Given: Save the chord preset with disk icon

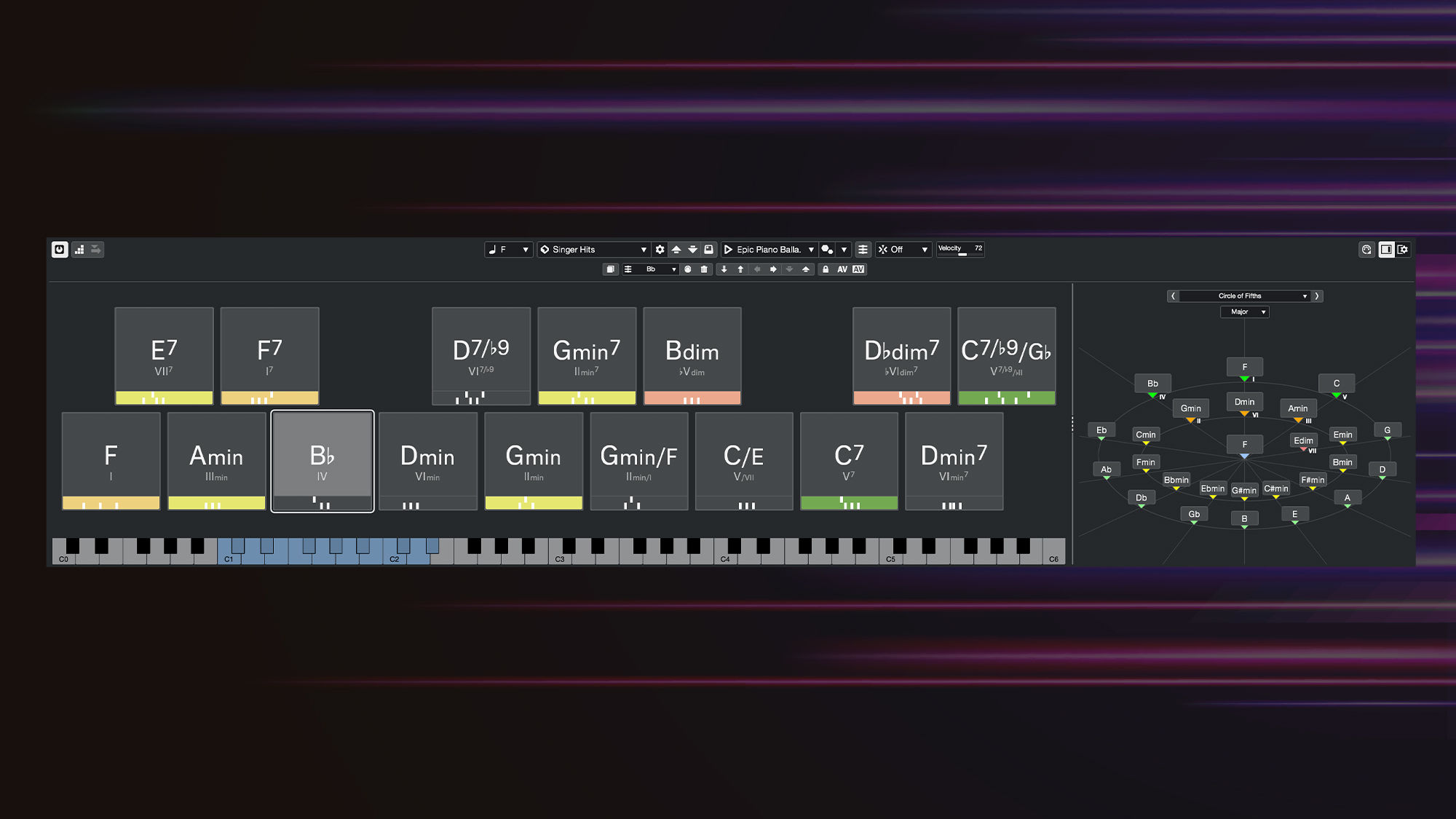Looking at the screenshot, I should pyautogui.click(x=708, y=250).
